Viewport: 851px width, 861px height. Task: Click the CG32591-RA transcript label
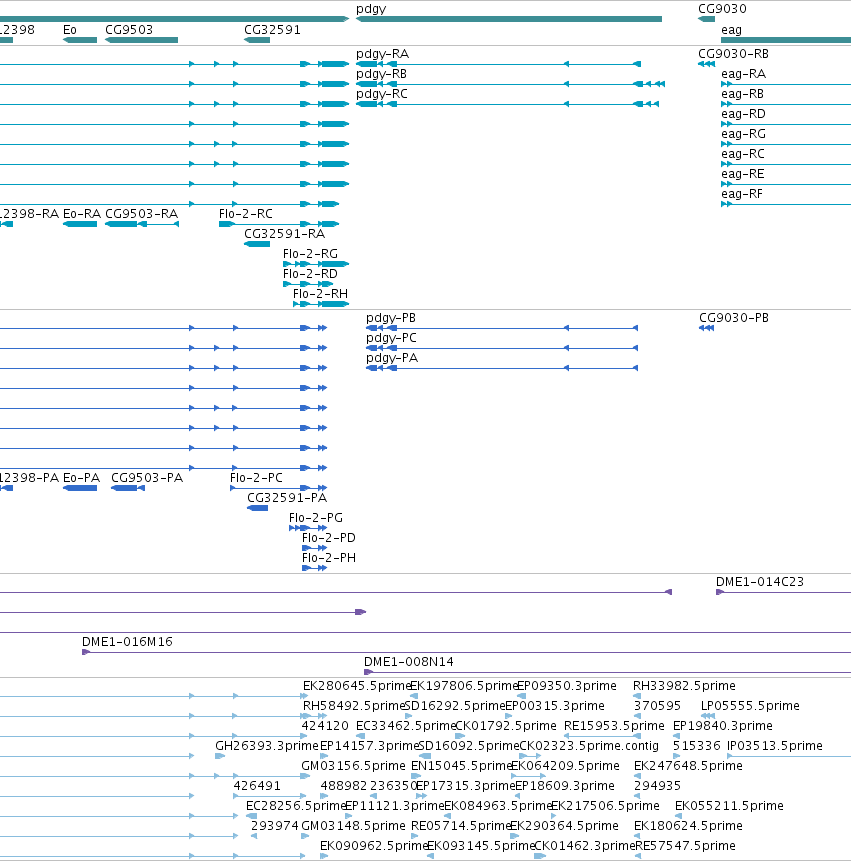click(284, 234)
